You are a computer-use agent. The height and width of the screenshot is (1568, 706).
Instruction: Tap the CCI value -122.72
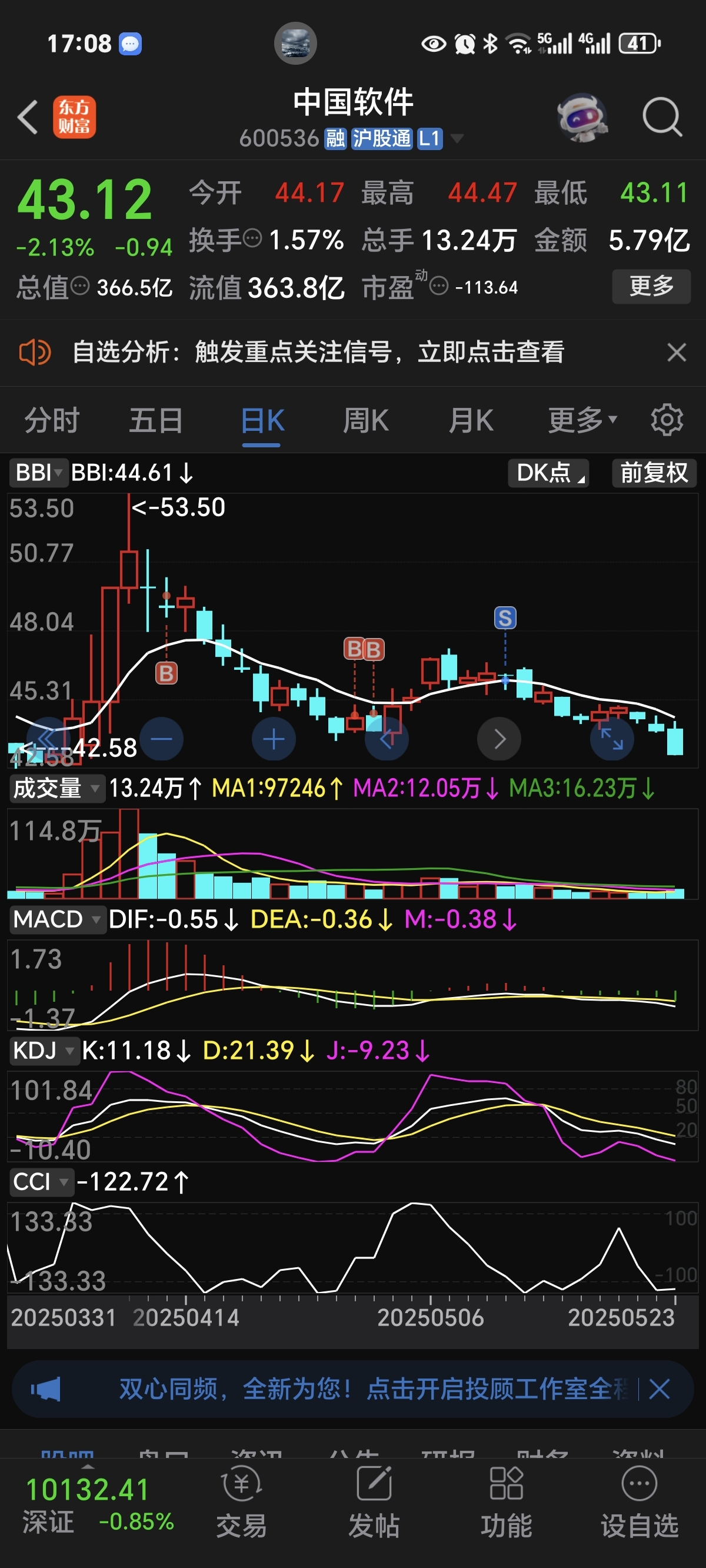coord(132,1182)
